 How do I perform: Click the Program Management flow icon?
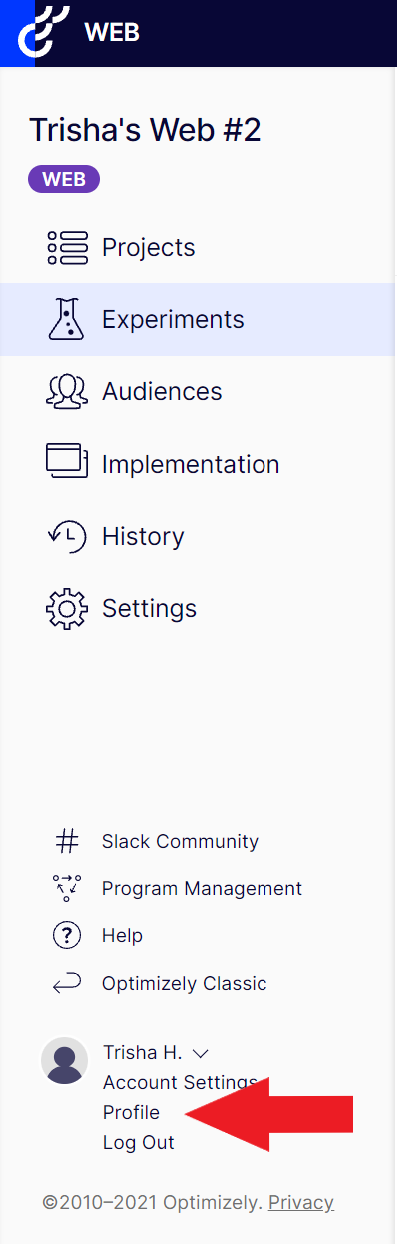pos(66,888)
